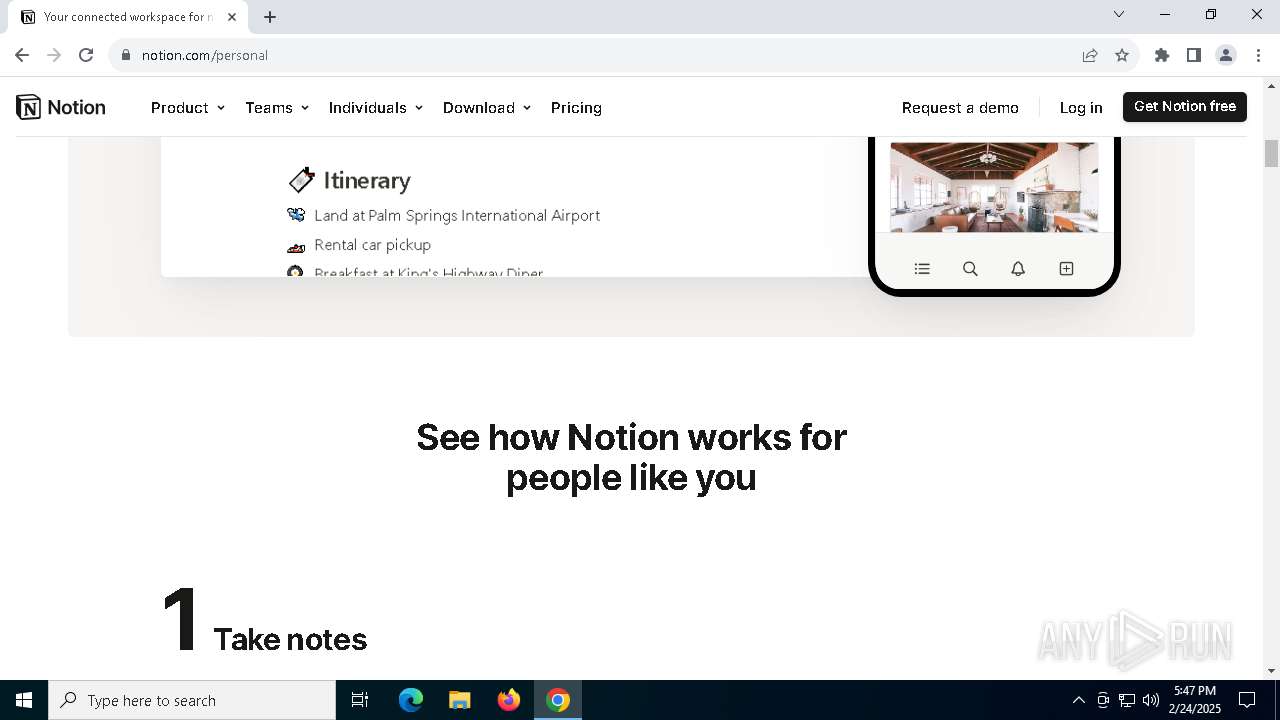Screen dimensions: 1280x720
Task: Click the Chrome taskbar icon
Action: [x=558, y=700]
